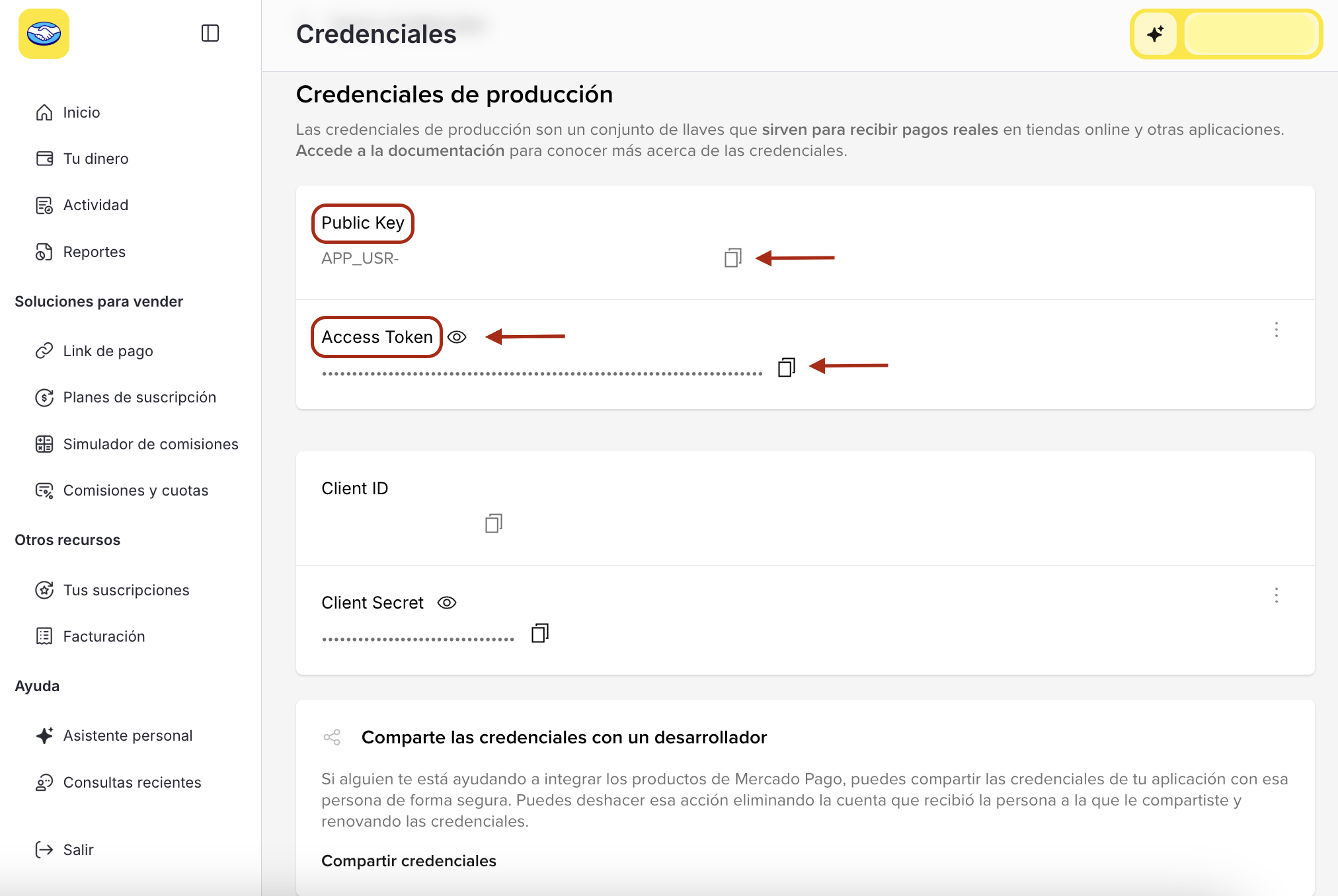Open Planes de suscripción
The height and width of the screenshot is (896, 1338).
pos(140,397)
